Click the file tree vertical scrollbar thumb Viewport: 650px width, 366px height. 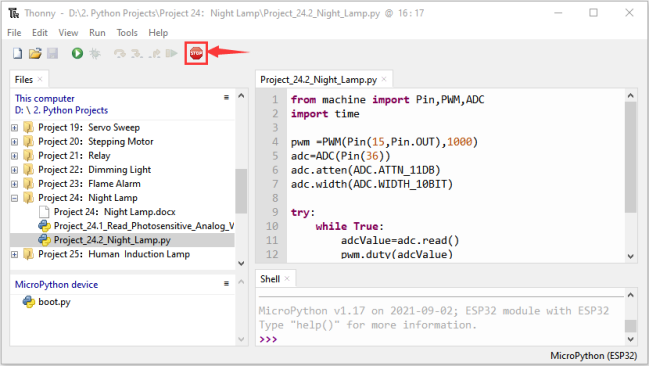click(x=241, y=191)
